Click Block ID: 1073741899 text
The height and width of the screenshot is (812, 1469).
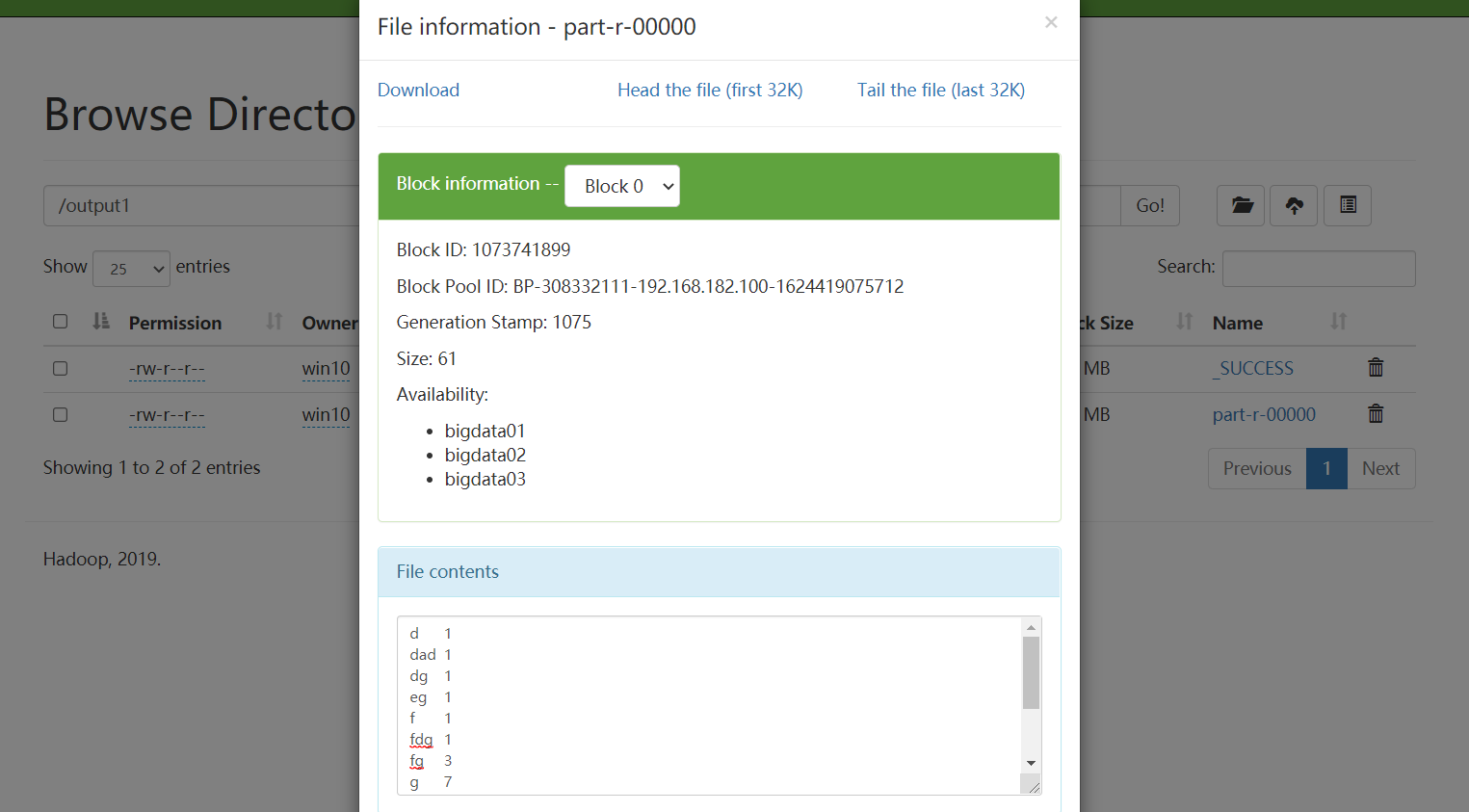point(484,249)
